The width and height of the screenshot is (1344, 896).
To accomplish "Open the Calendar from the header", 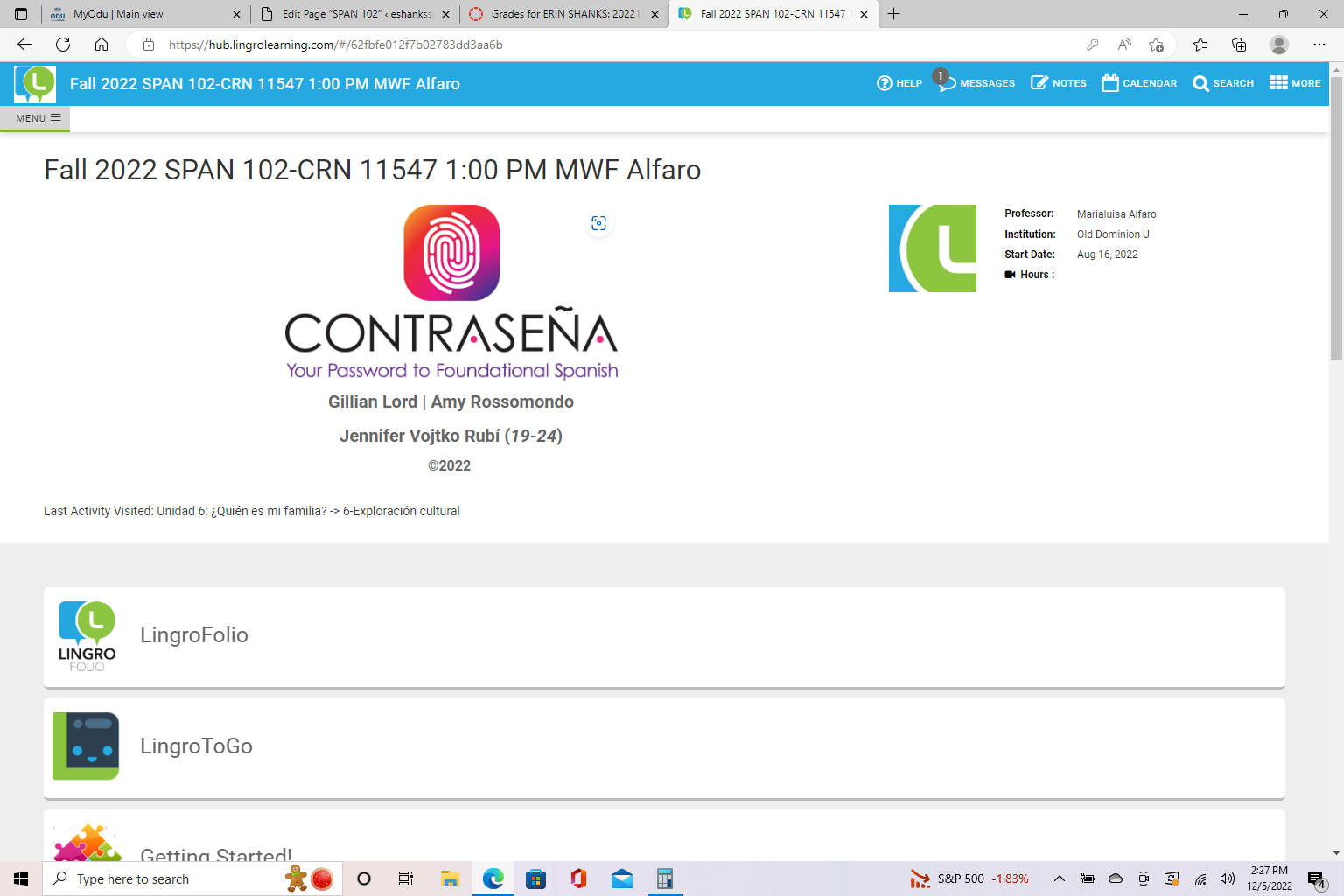I will pos(1139,83).
